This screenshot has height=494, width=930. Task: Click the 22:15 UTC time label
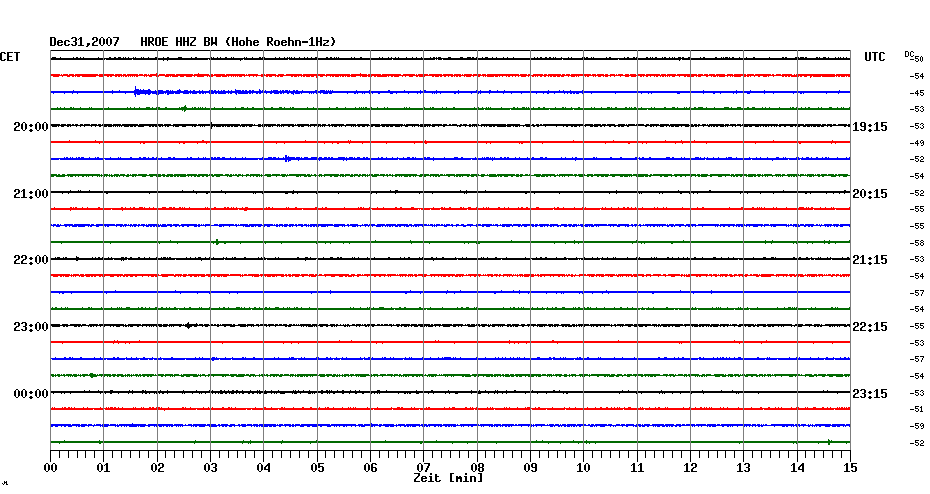(x=870, y=327)
